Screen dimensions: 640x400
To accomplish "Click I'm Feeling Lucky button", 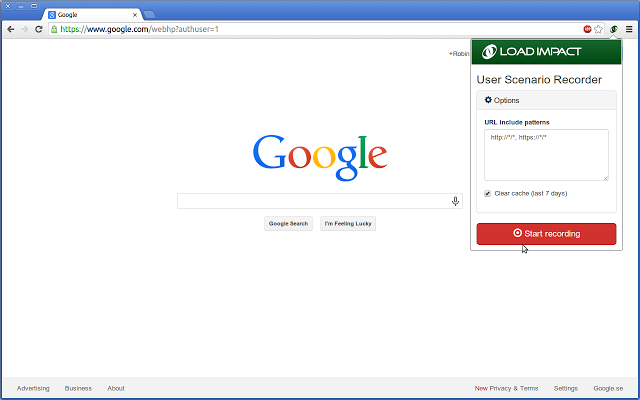I will click(x=348, y=223).
